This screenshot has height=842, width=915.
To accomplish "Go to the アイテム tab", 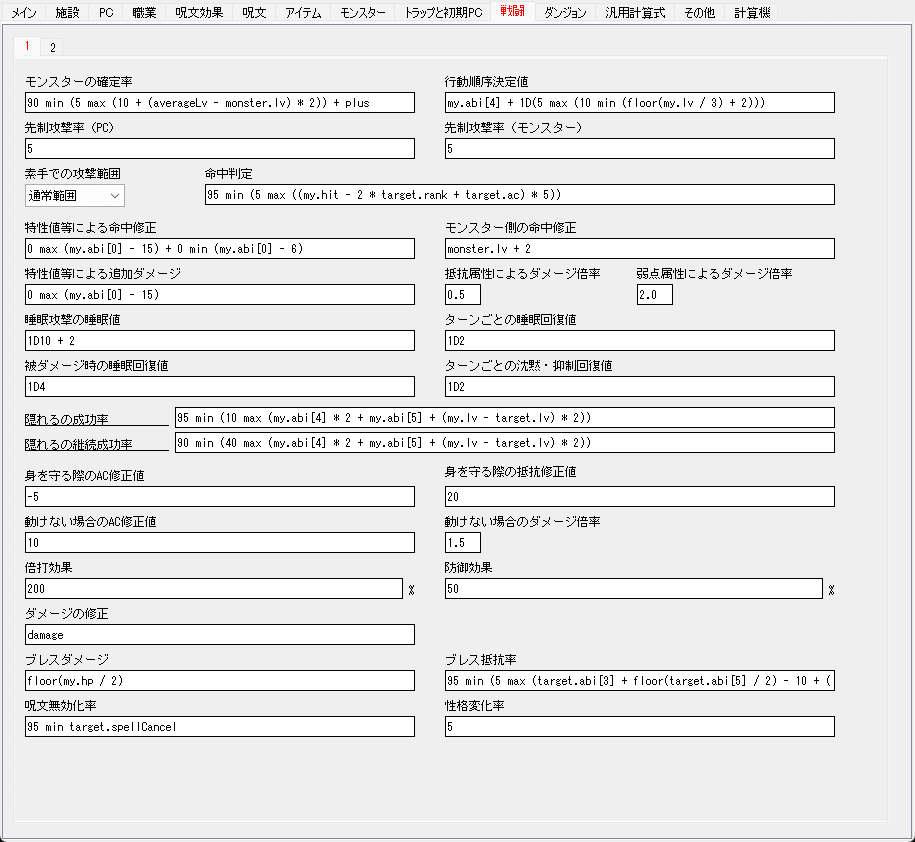I will [x=303, y=12].
